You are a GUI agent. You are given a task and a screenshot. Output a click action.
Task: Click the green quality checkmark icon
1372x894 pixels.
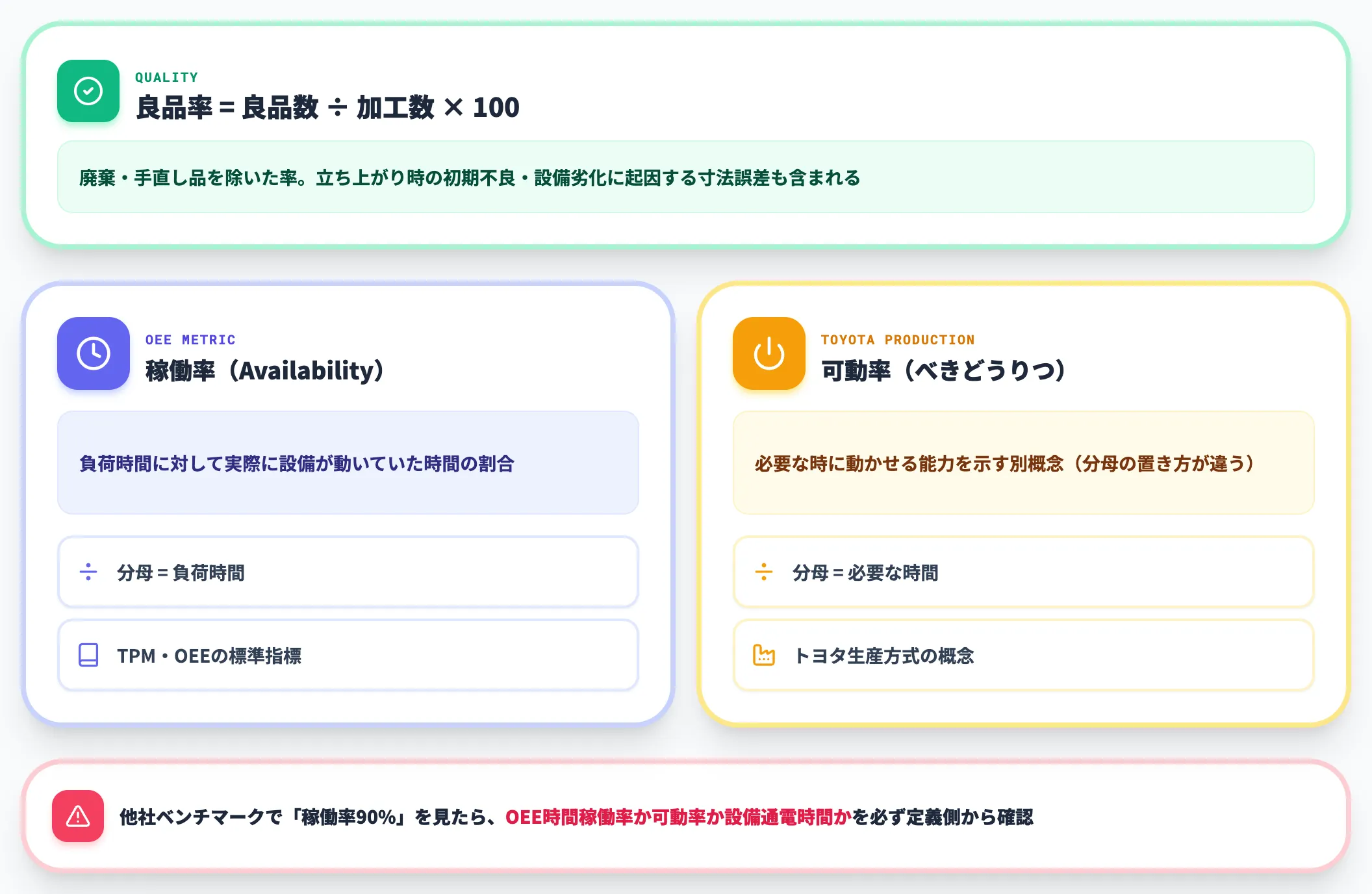tap(88, 91)
